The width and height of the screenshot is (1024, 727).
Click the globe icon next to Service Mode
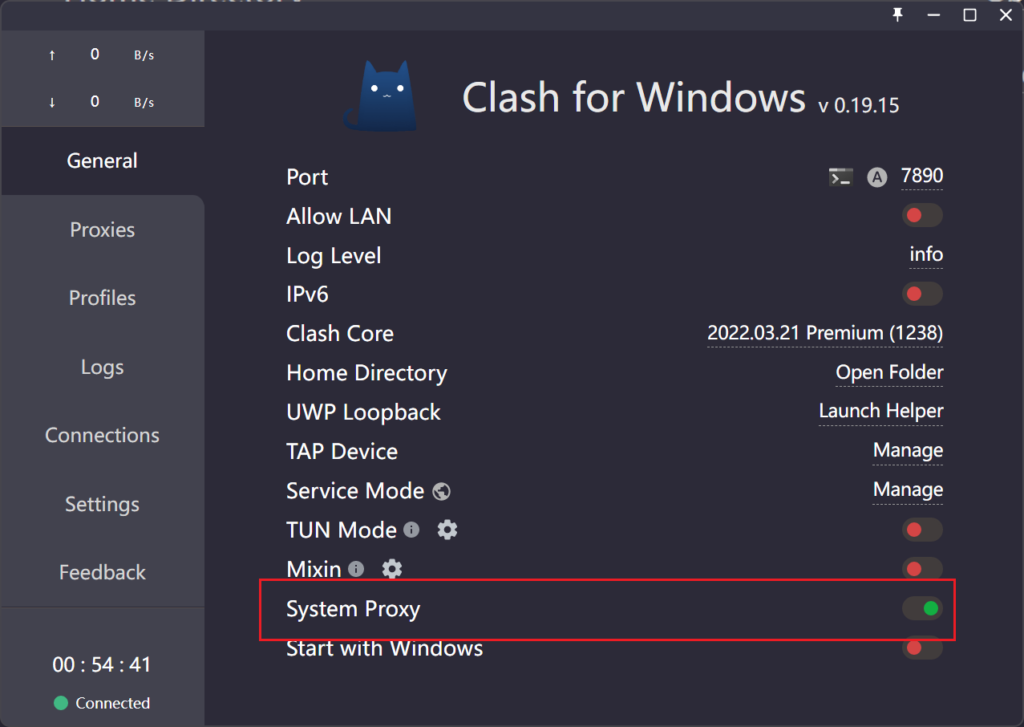(441, 491)
